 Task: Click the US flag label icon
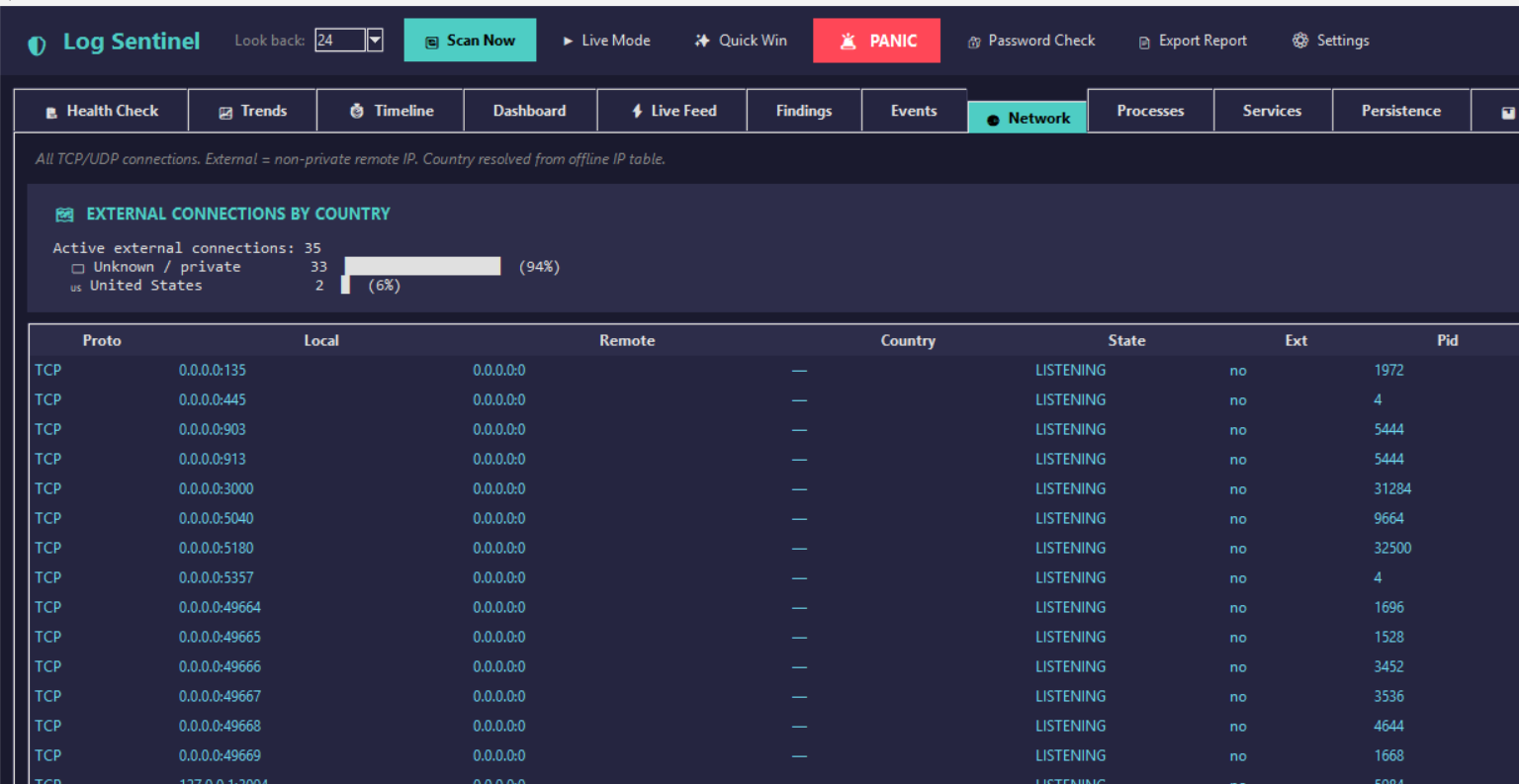pos(76,288)
